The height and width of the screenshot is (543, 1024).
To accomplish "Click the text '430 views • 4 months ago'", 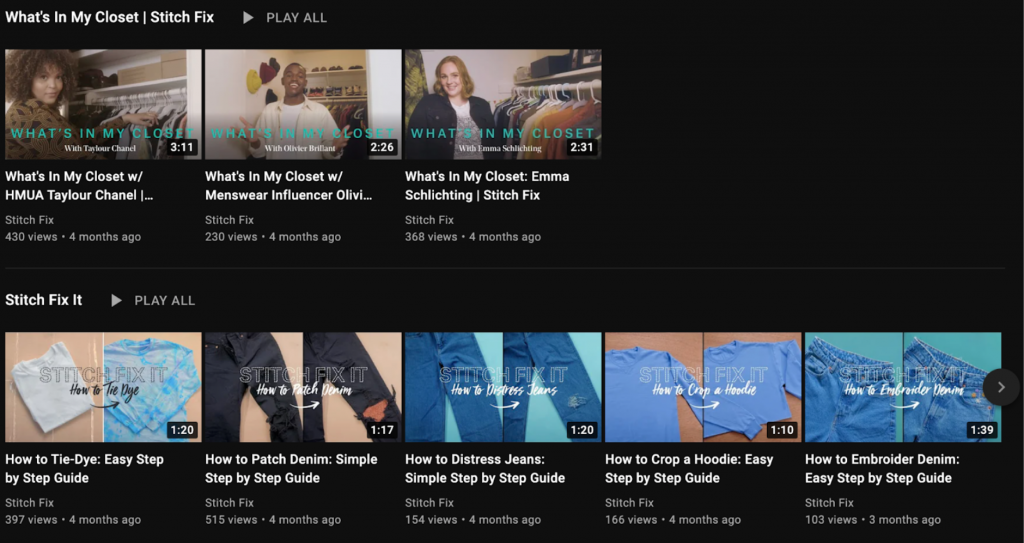I will pos(73,237).
